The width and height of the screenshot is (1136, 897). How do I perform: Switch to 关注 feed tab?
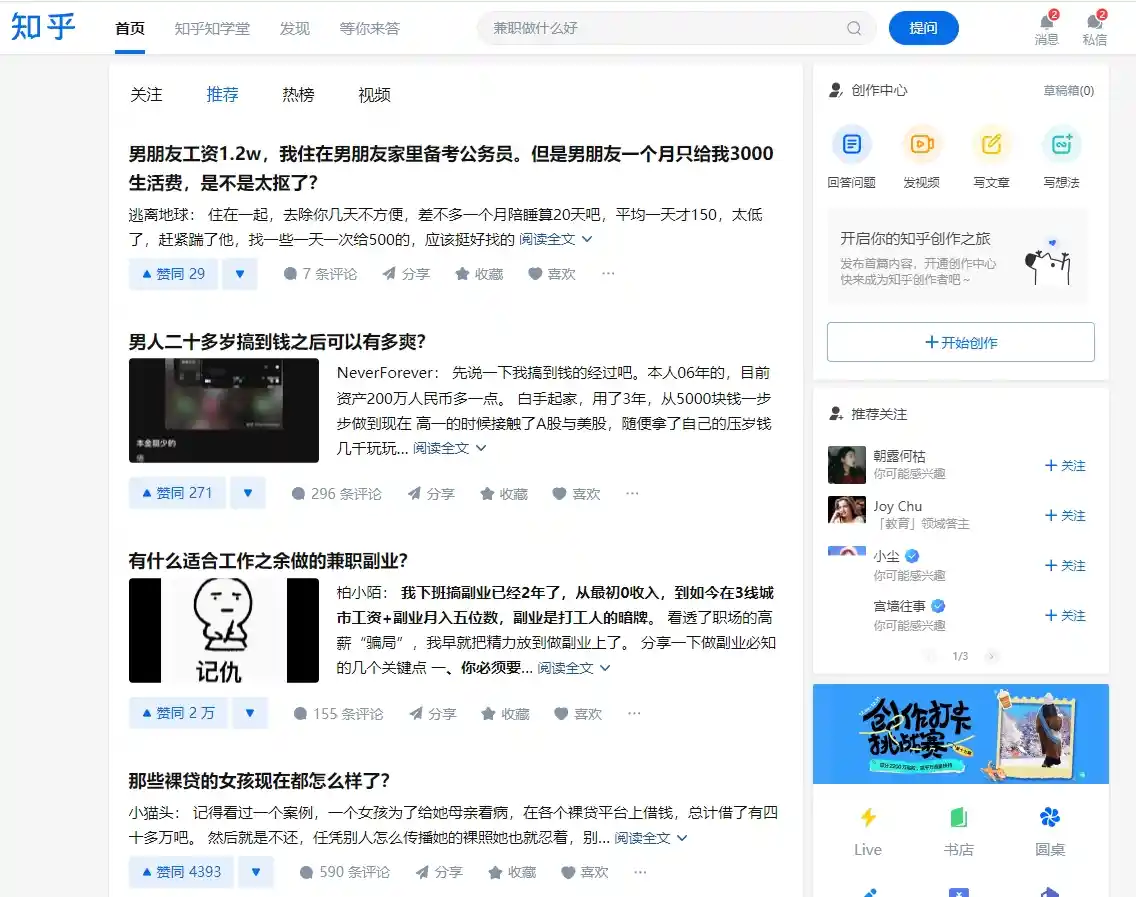pyautogui.click(x=146, y=95)
